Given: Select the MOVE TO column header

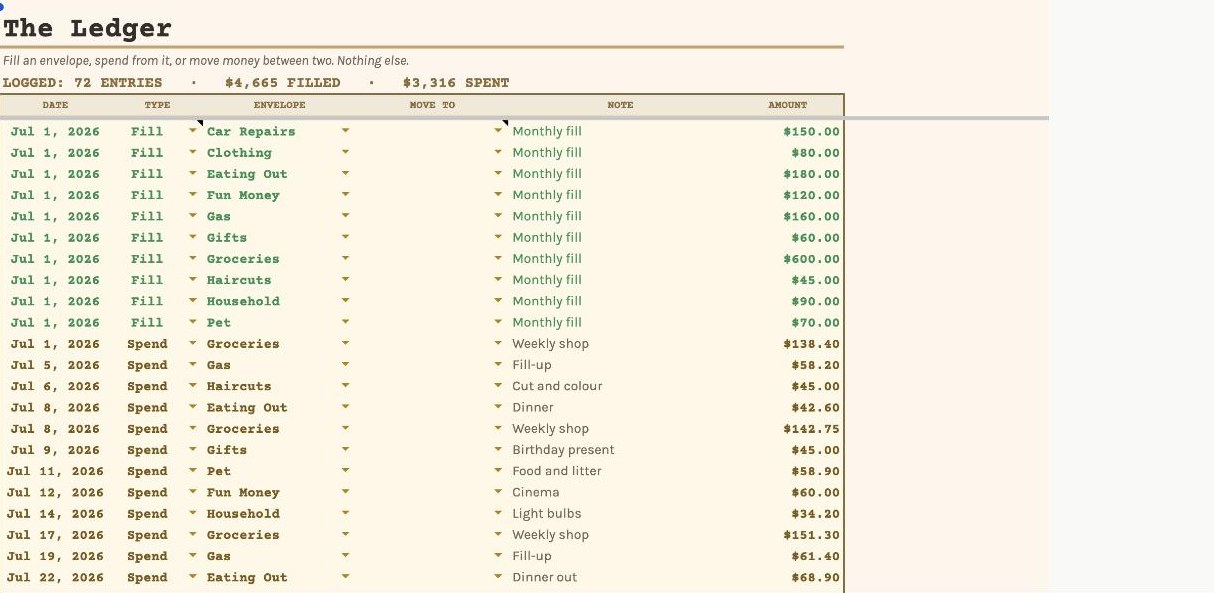Looking at the screenshot, I should [432, 105].
